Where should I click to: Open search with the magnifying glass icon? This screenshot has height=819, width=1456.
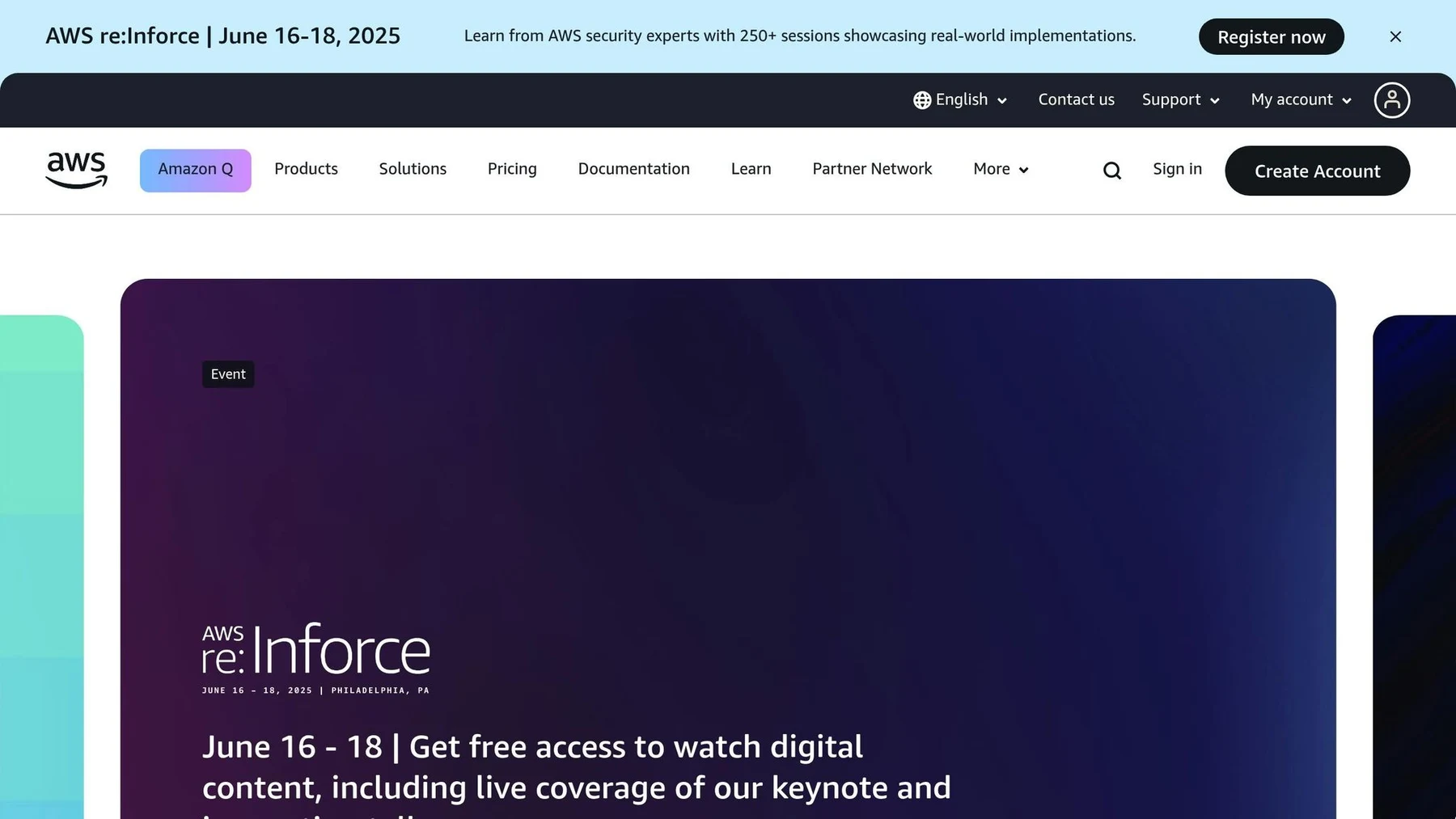point(1112,171)
